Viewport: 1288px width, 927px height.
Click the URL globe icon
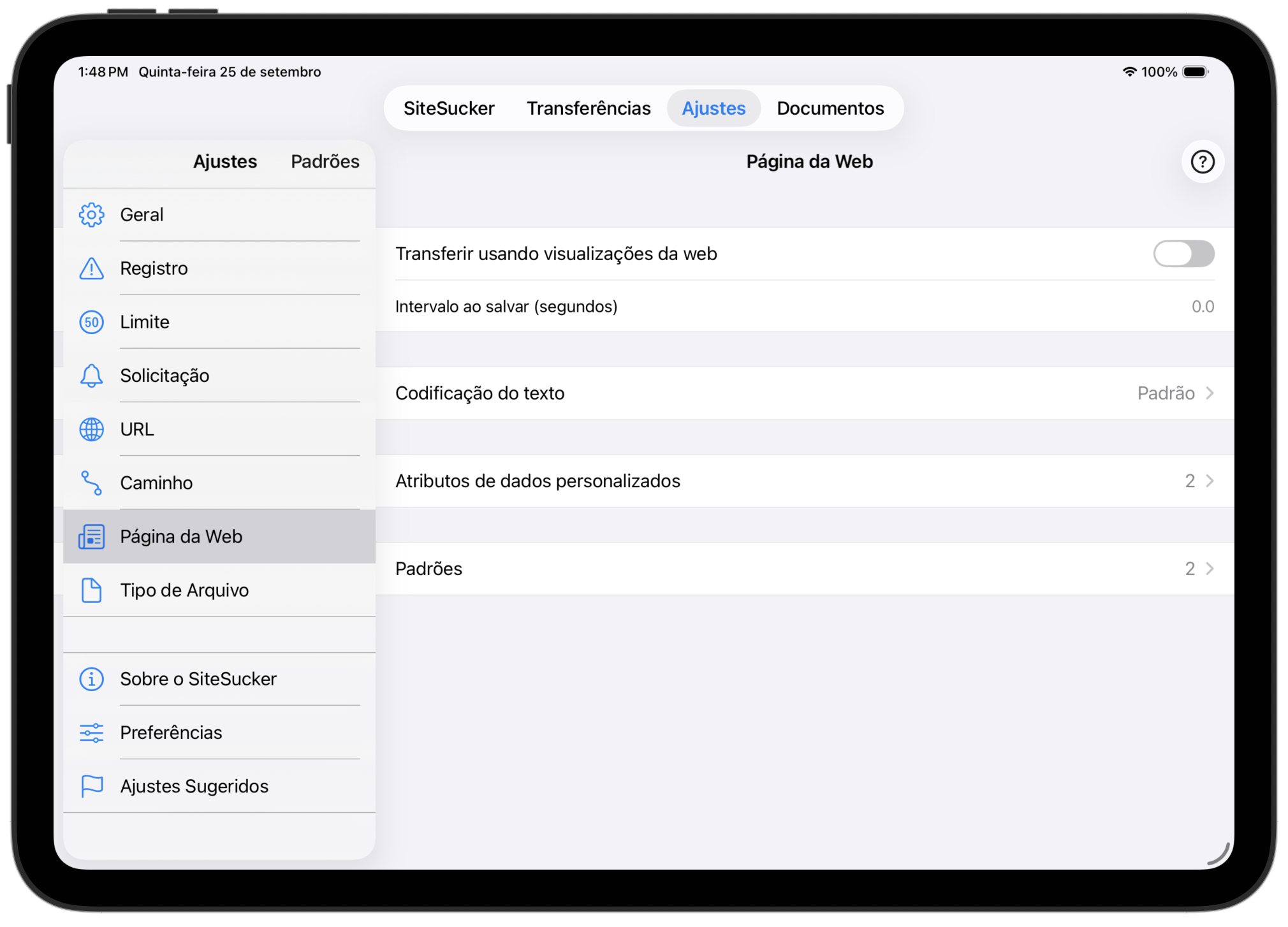(x=91, y=429)
